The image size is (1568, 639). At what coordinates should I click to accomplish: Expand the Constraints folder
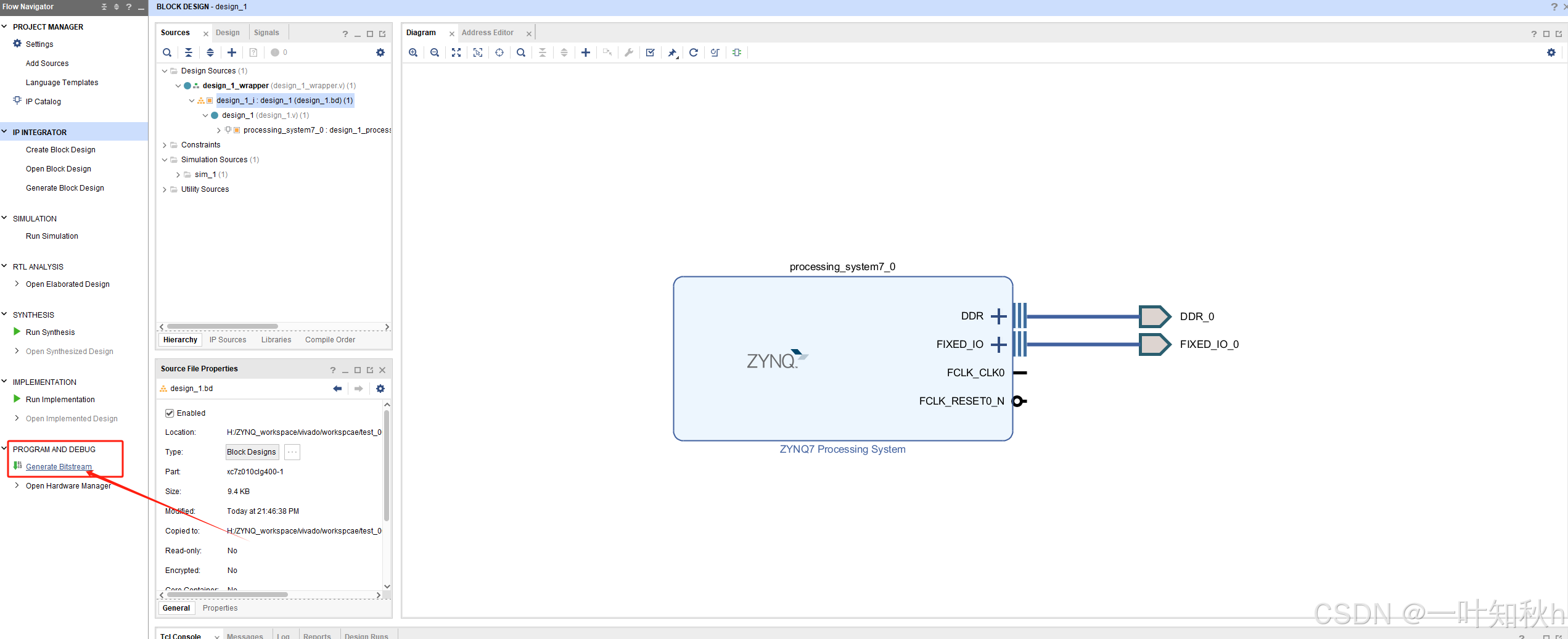pos(165,145)
